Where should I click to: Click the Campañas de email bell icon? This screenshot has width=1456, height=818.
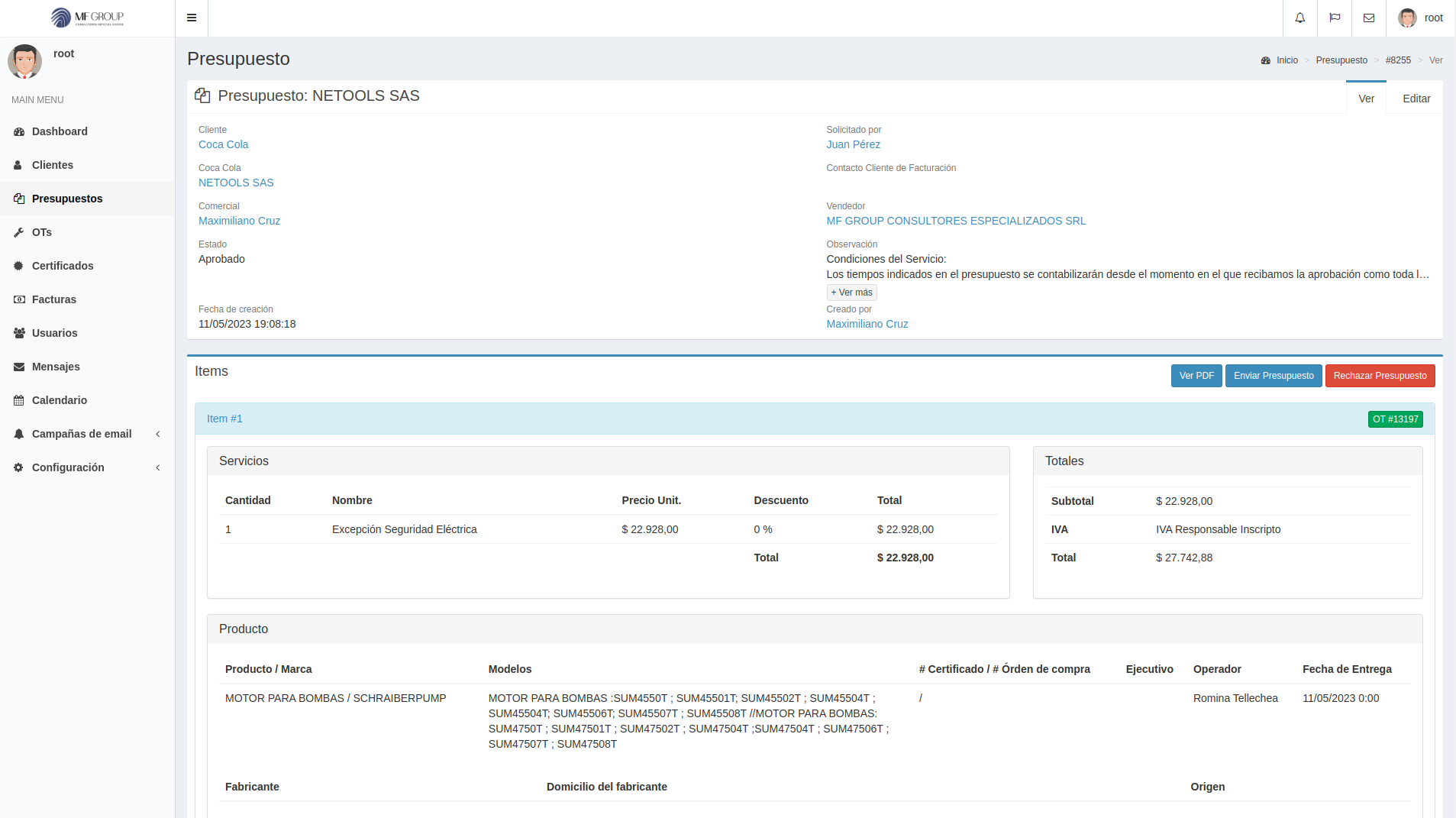(x=19, y=434)
